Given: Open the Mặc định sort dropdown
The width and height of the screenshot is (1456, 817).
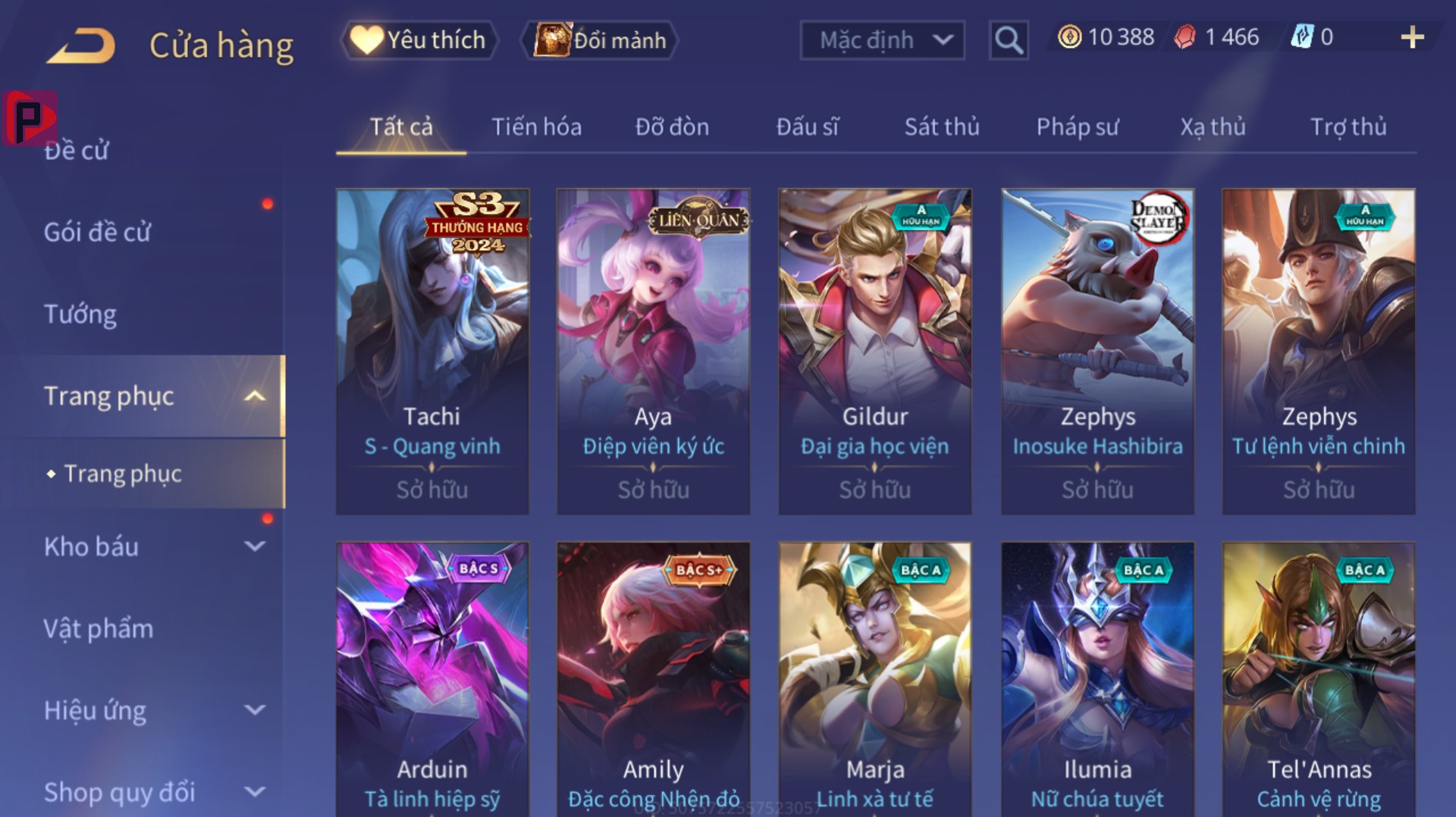Looking at the screenshot, I should pyautogui.click(x=882, y=40).
